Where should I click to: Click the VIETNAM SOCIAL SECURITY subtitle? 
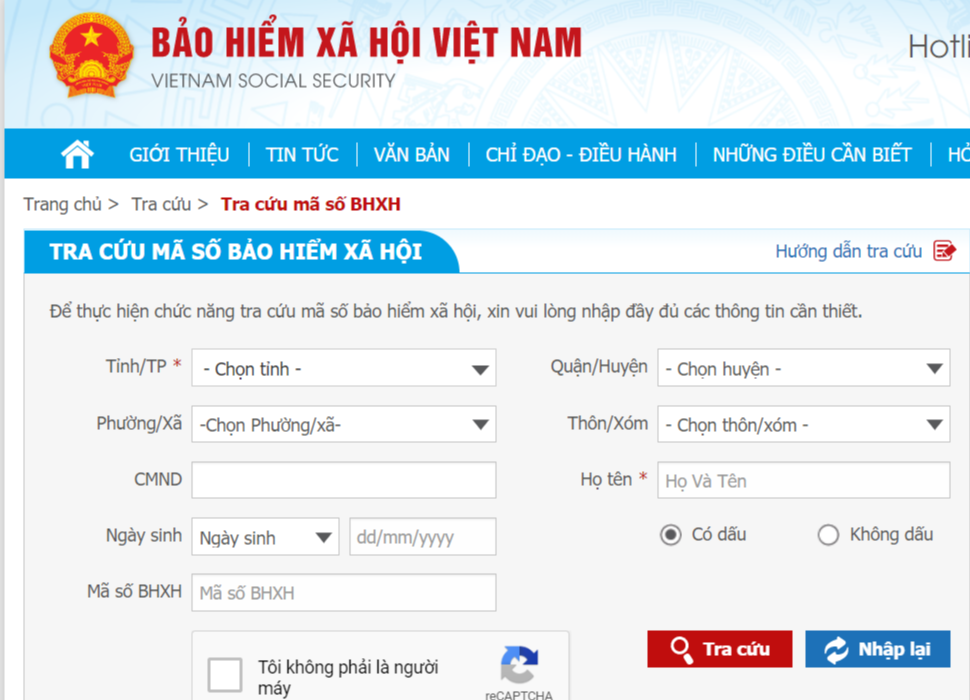(x=273, y=80)
